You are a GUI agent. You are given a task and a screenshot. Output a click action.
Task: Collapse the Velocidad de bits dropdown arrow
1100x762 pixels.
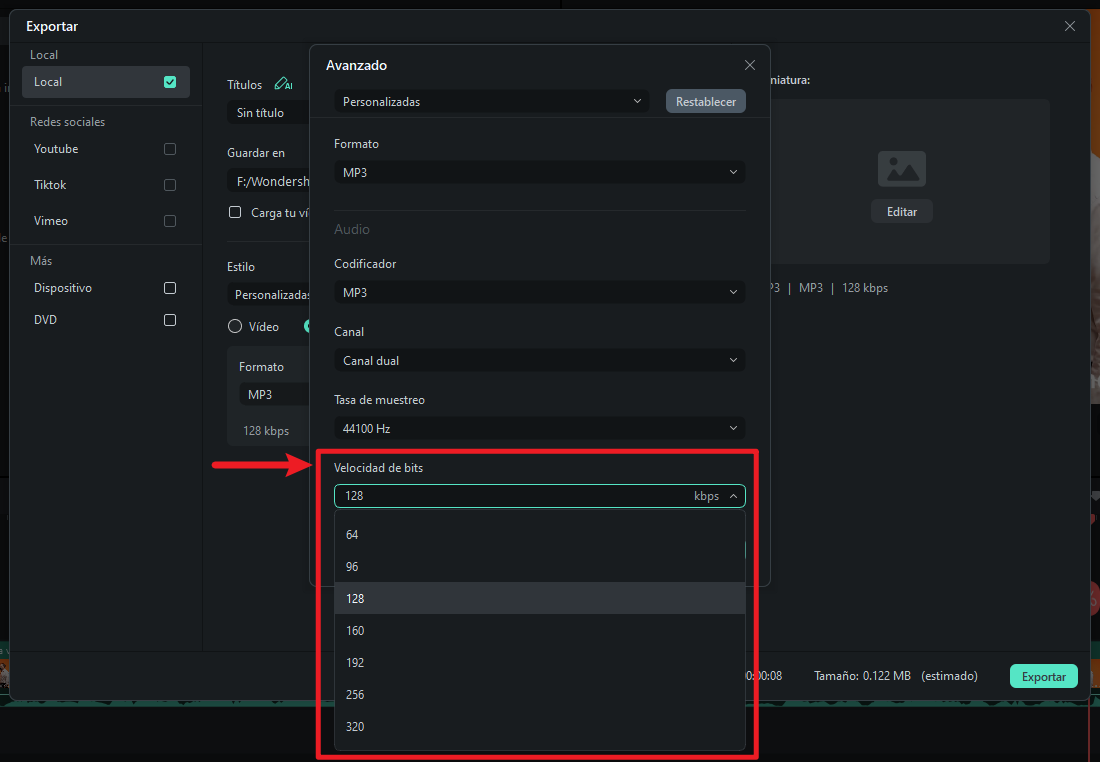tap(733, 496)
